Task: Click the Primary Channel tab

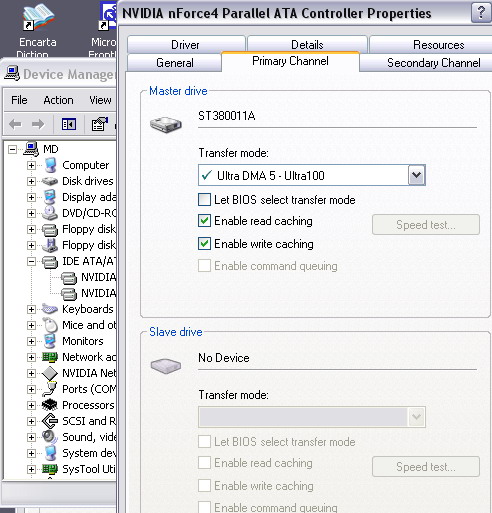Action: point(290,61)
